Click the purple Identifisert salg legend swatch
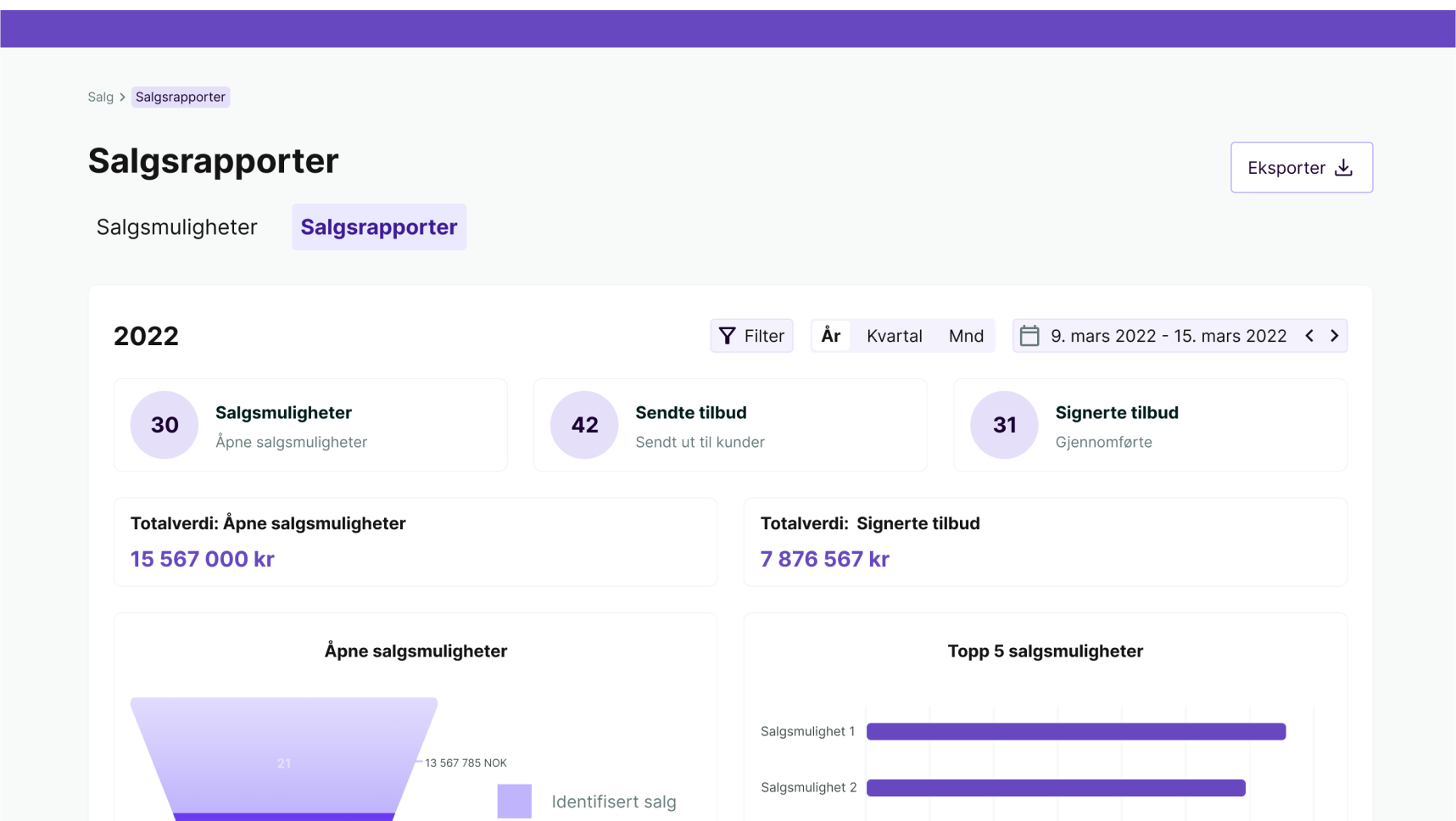 click(x=515, y=801)
